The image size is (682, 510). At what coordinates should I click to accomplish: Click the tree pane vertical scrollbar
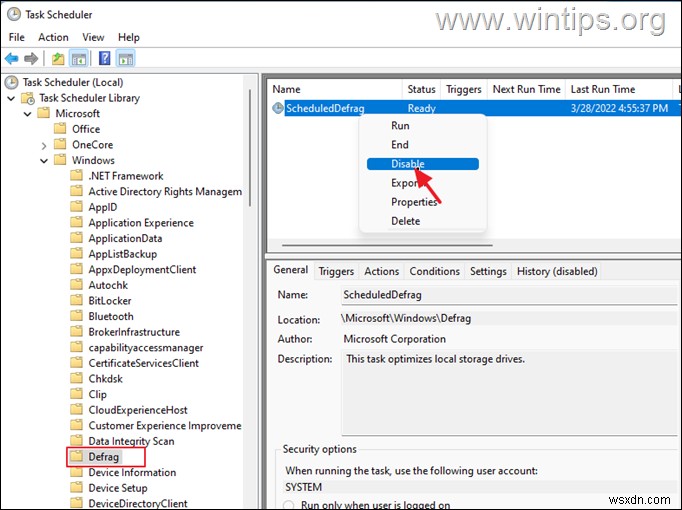pos(250,148)
